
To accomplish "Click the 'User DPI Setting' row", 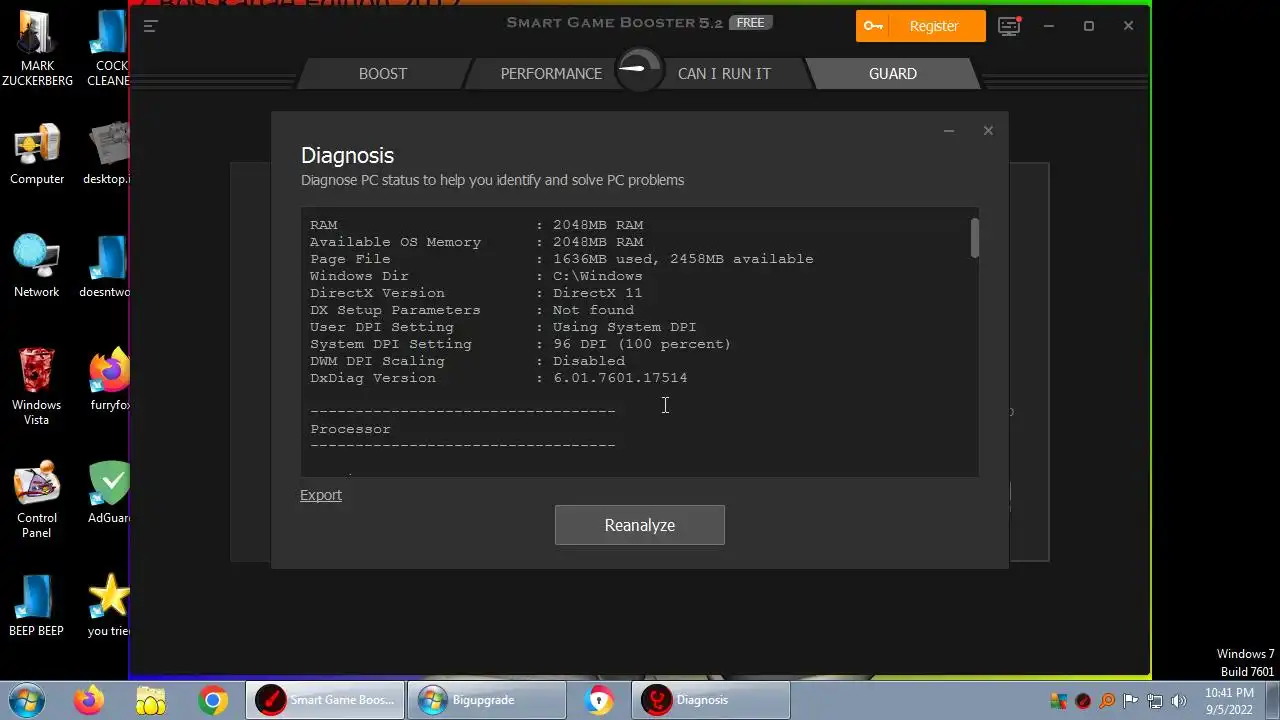I will coord(503,327).
